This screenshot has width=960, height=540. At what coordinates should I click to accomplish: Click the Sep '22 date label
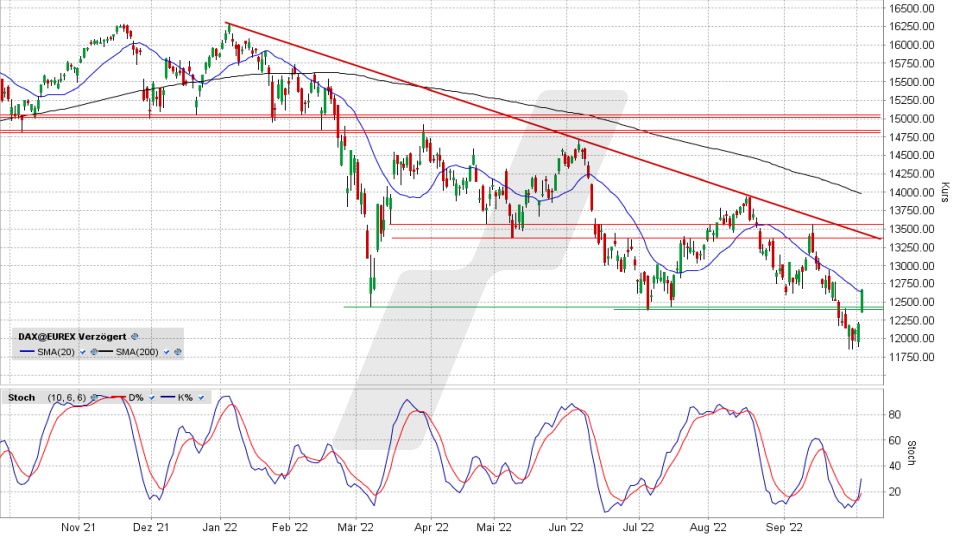pyautogui.click(x=784, y=527)
